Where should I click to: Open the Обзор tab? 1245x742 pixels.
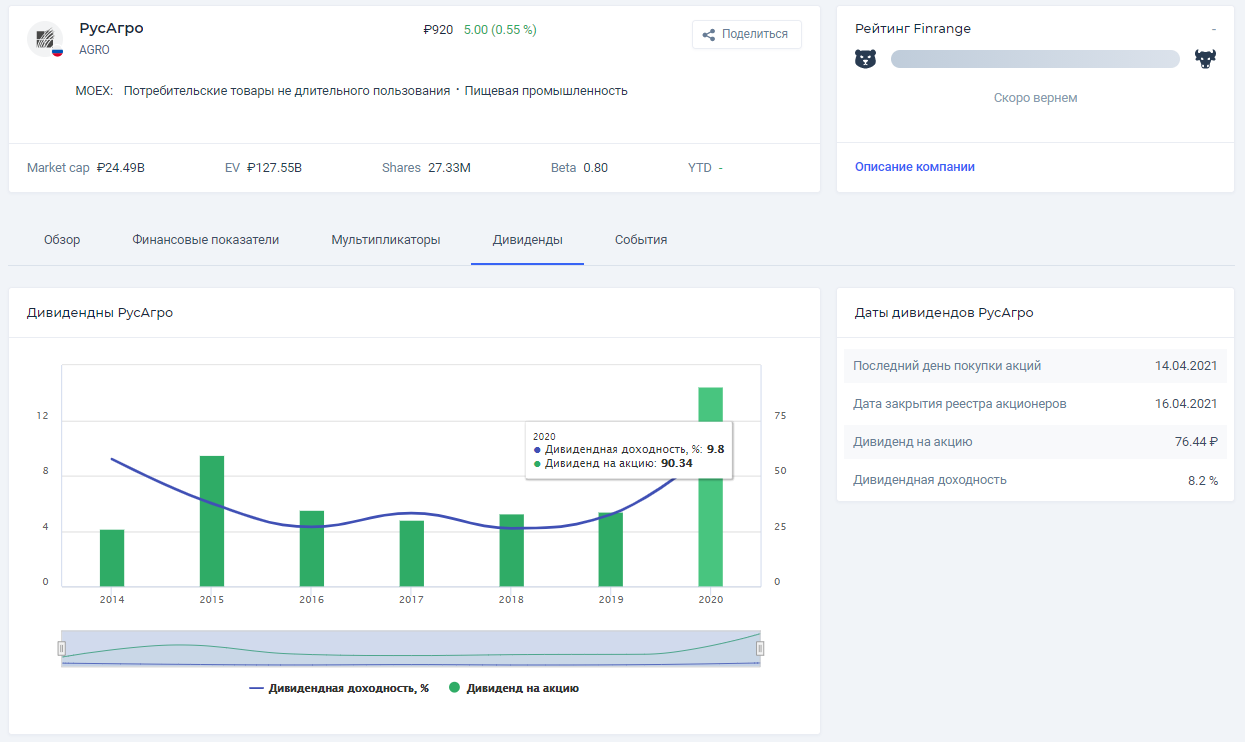coord(62,240)
